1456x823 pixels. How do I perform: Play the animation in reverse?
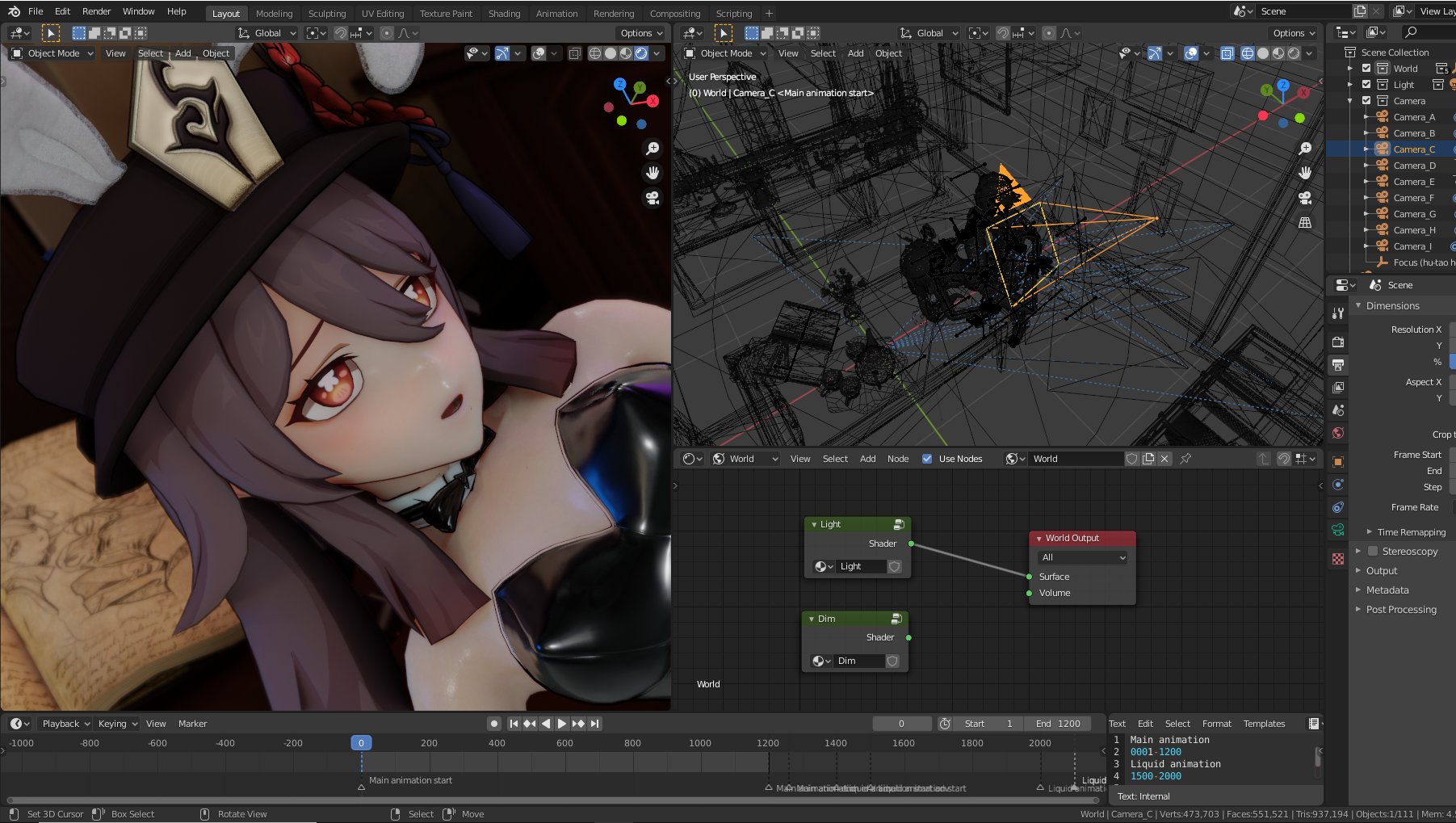coord(546,724)
